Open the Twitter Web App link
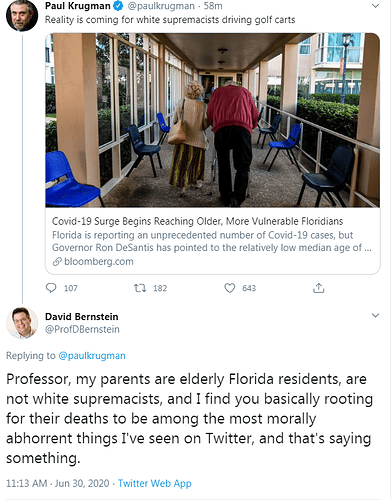This screenshot has width=392, height=500. pos(155,483)
